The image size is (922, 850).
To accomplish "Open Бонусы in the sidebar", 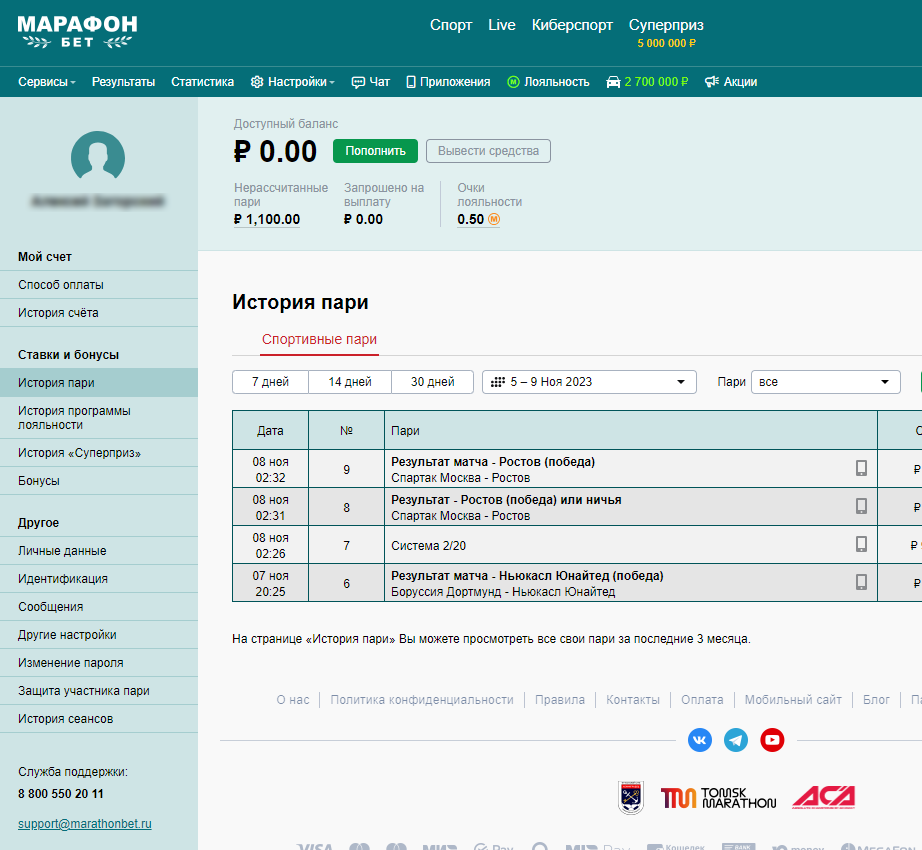I will [x=99, y=481].
